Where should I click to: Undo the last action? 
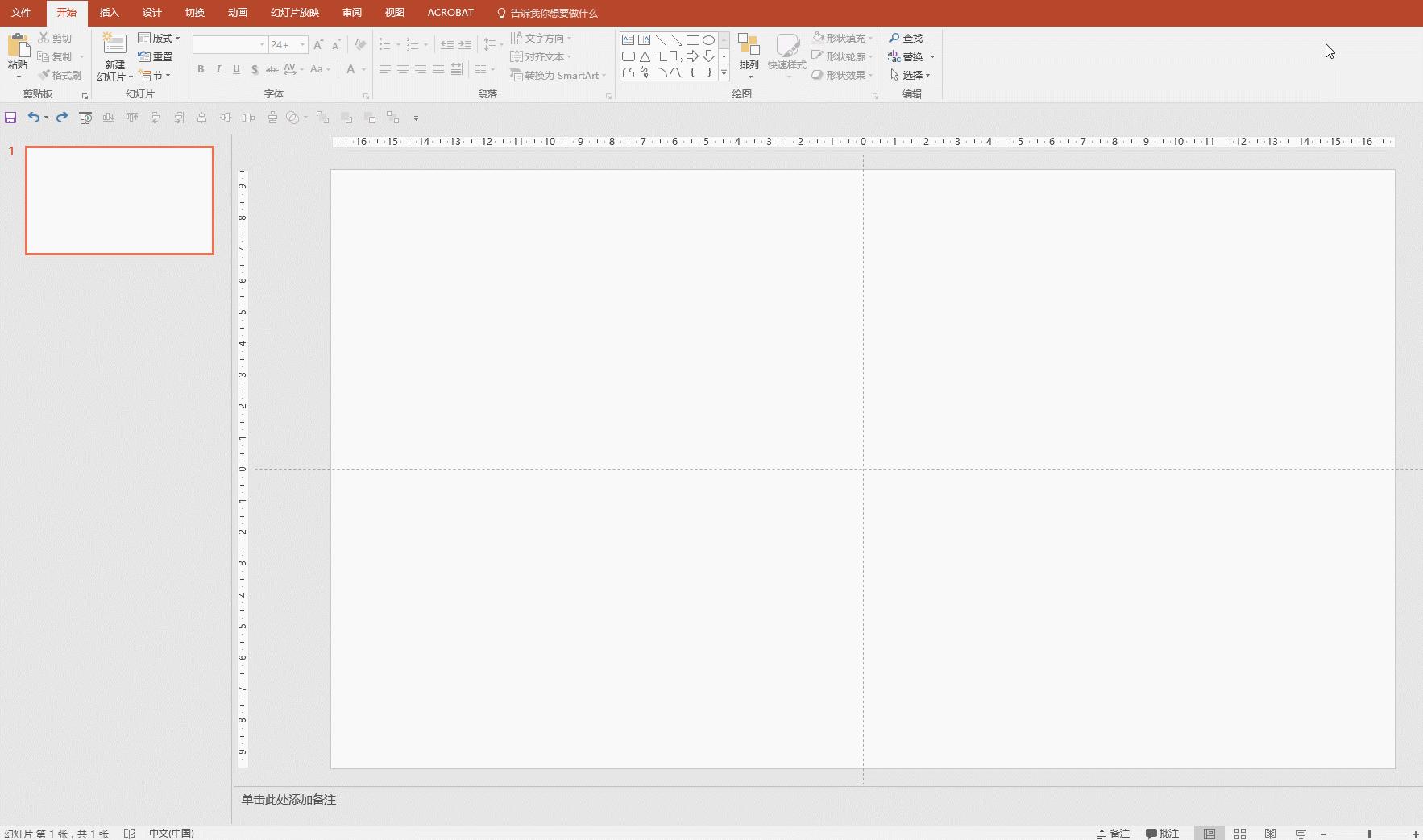pyautogui.click(x=33, y=118)
